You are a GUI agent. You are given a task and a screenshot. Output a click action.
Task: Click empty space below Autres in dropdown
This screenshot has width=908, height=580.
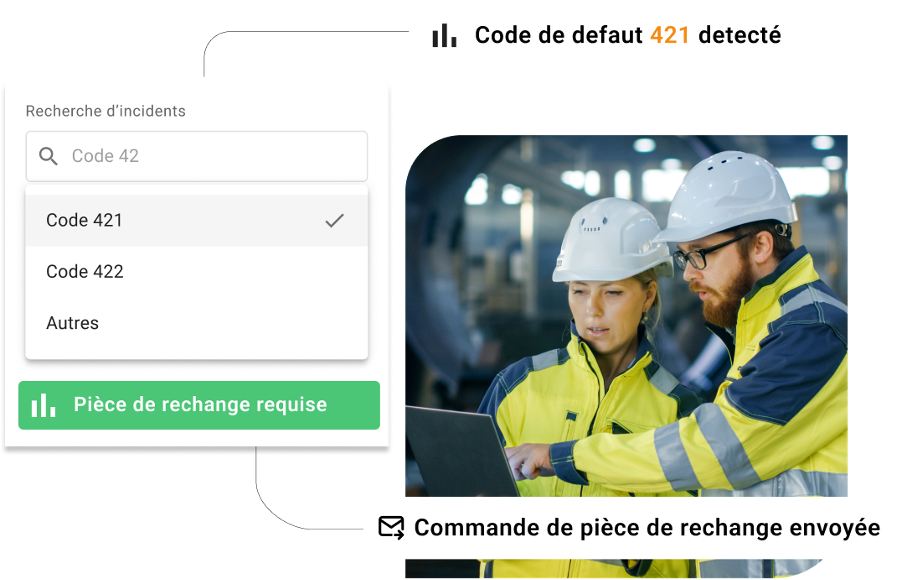(197, 353)
